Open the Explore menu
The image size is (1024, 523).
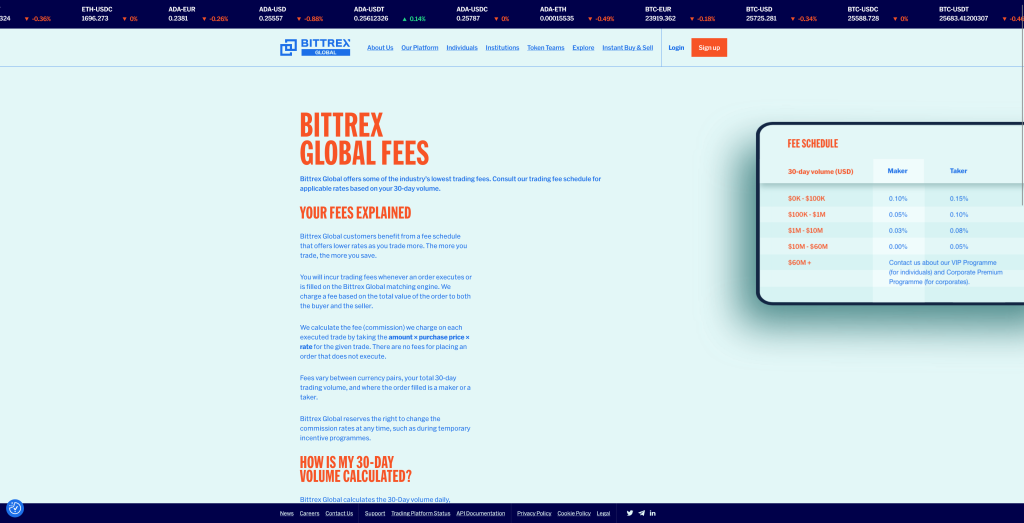click(583, 48)
